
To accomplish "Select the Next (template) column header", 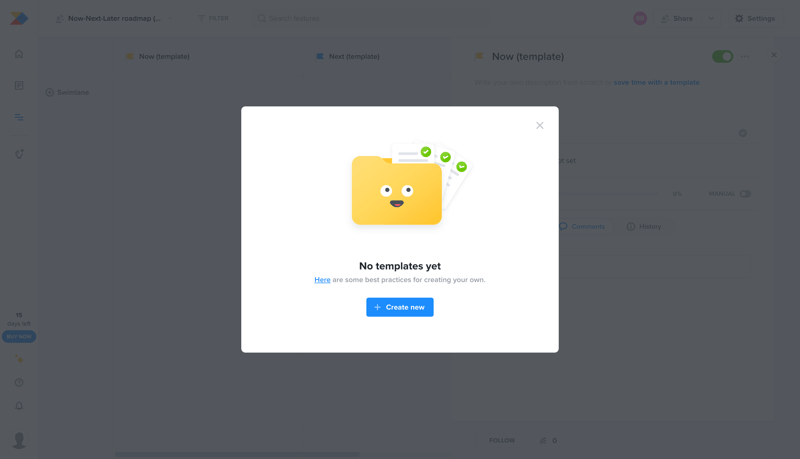I will click(348, 57).
